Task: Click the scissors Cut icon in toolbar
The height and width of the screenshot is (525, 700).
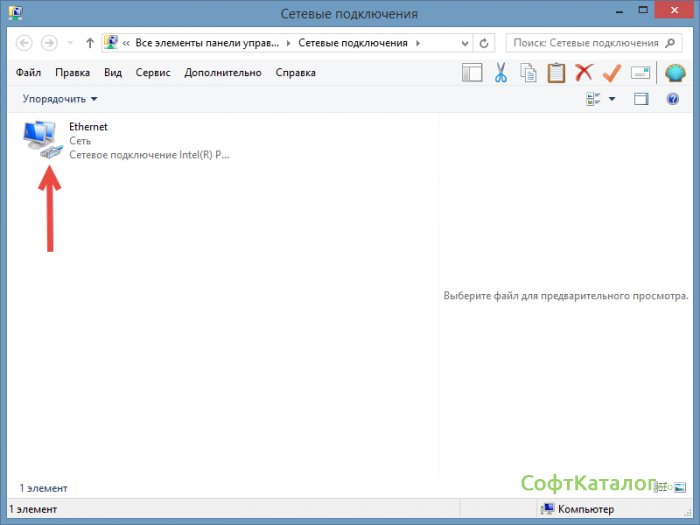Action: (x=501, y=73)
